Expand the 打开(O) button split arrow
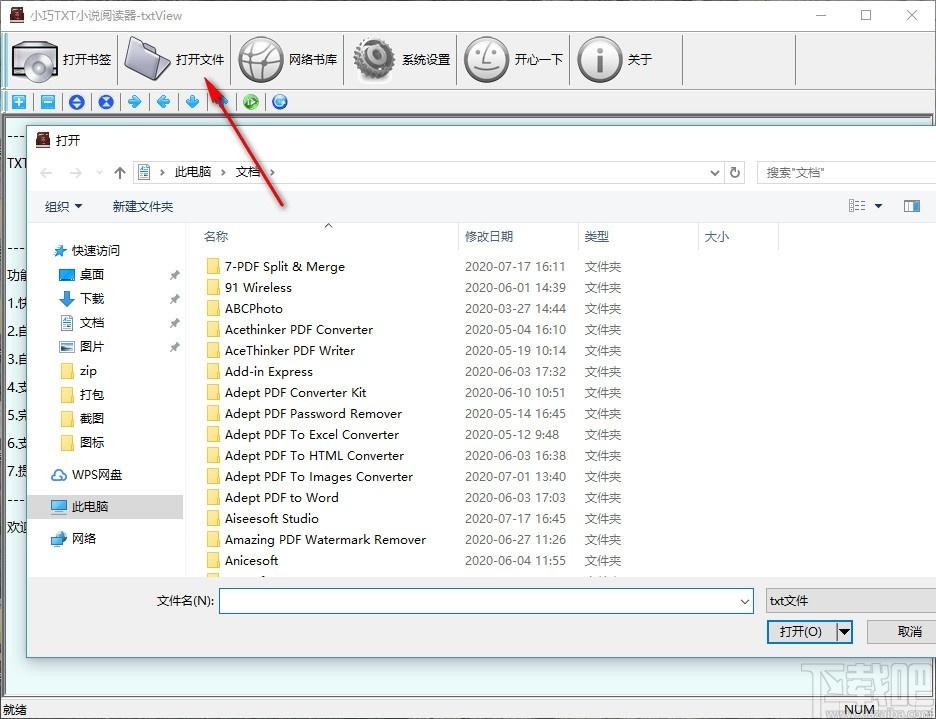 tap(844, 631)
